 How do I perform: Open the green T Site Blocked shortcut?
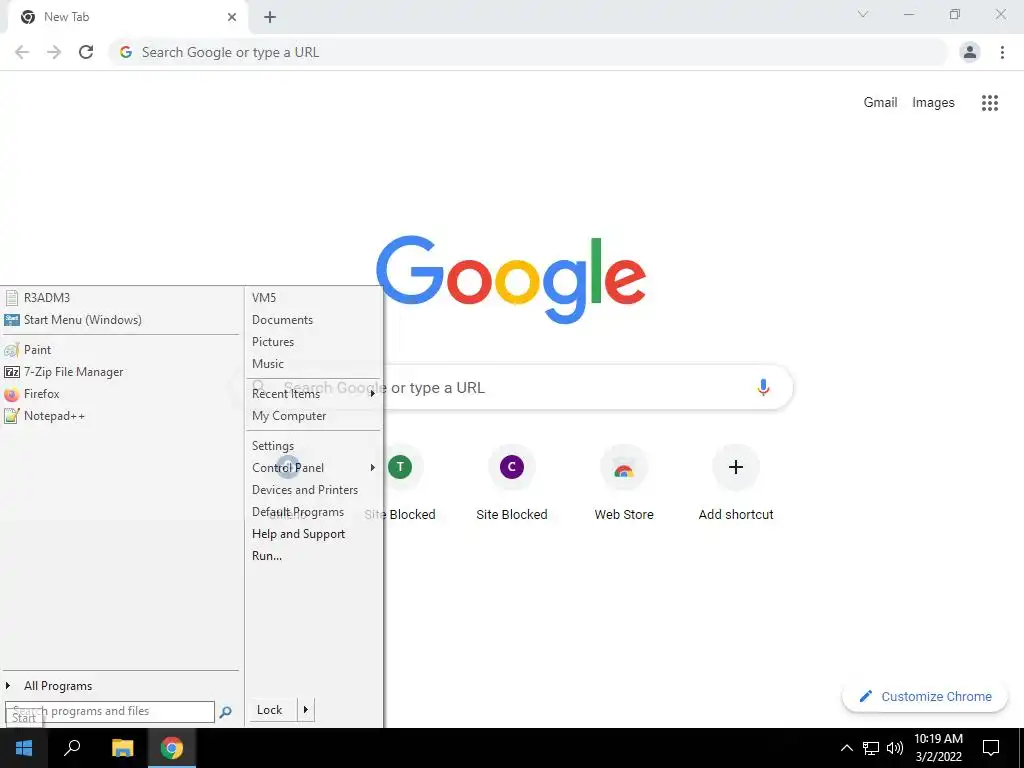pos(400,483)
